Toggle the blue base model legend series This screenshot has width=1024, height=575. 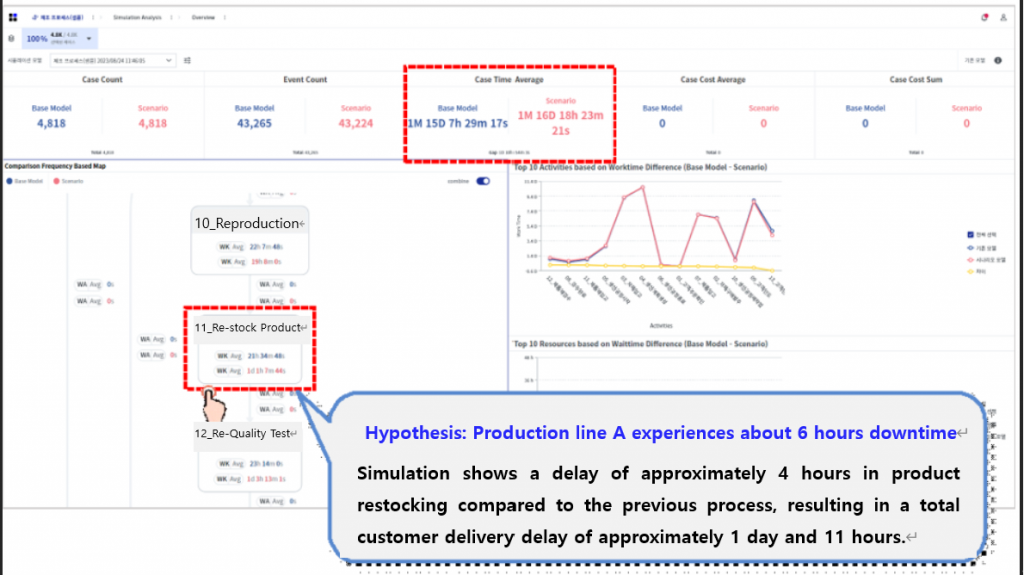click(x=969, y=245)
